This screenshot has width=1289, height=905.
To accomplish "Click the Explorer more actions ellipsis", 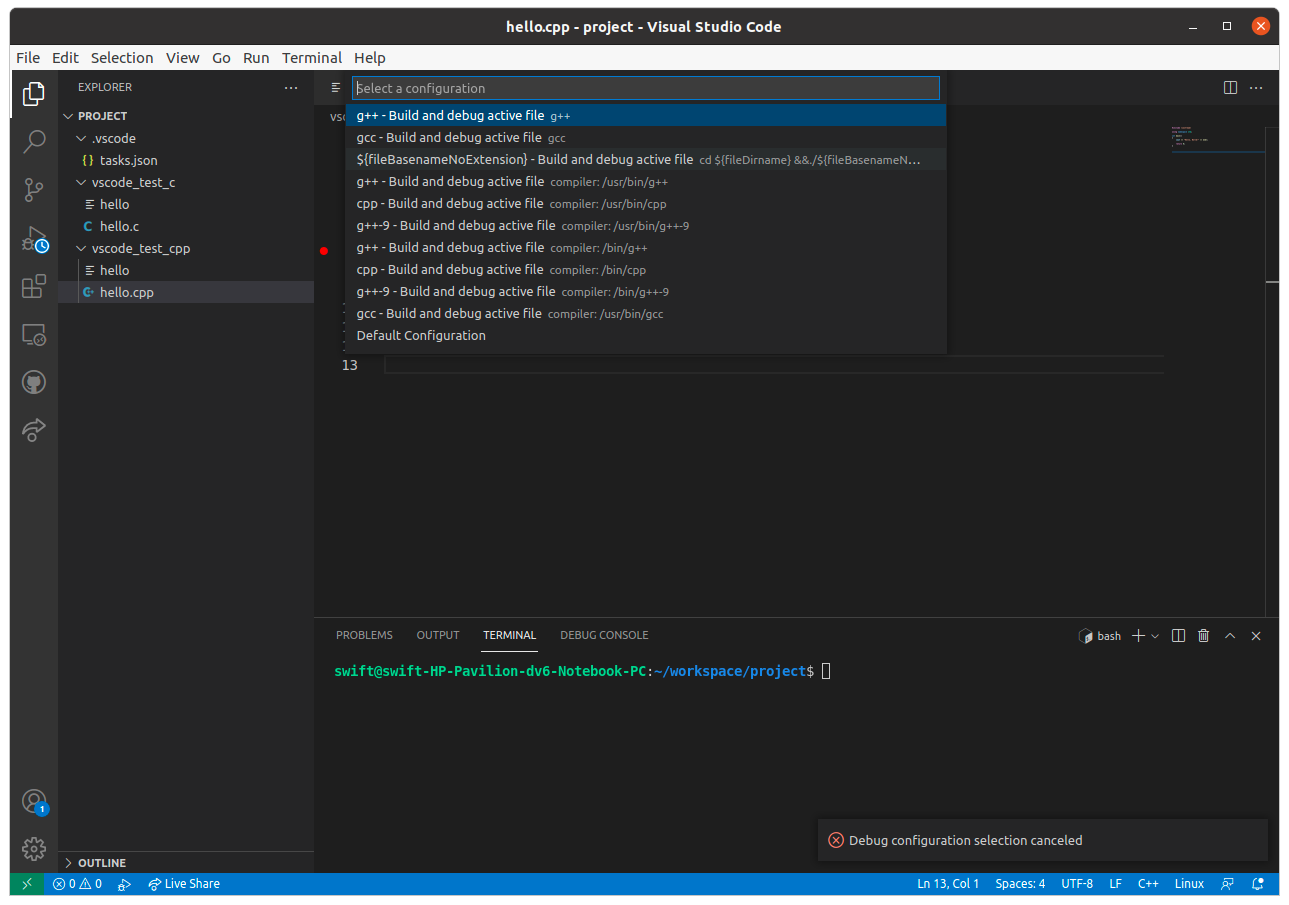I will point(291,88).
